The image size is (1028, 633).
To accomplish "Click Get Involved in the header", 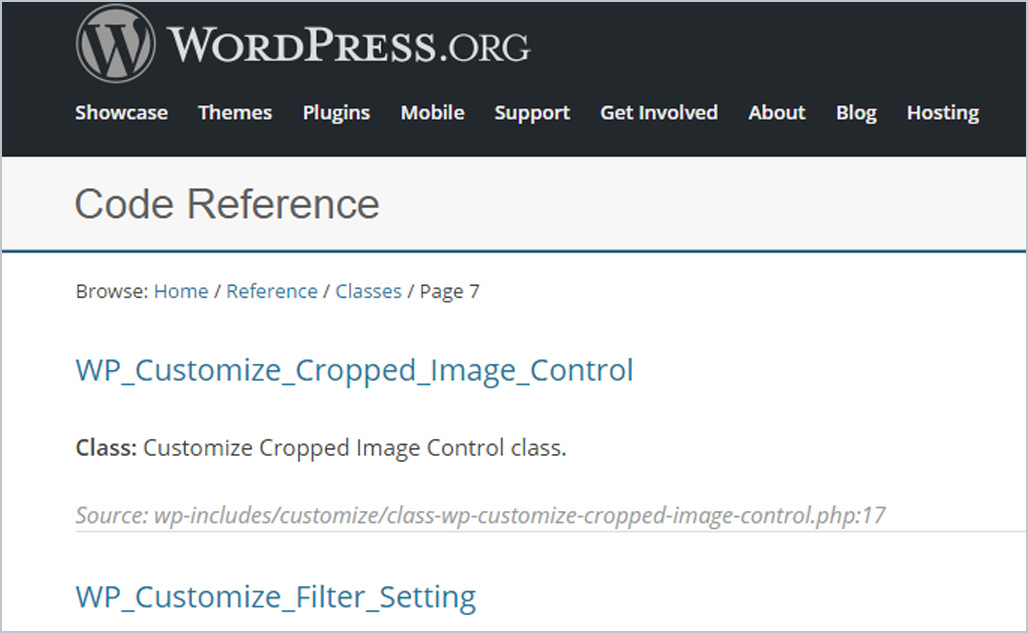I will (x=659, y=113).
